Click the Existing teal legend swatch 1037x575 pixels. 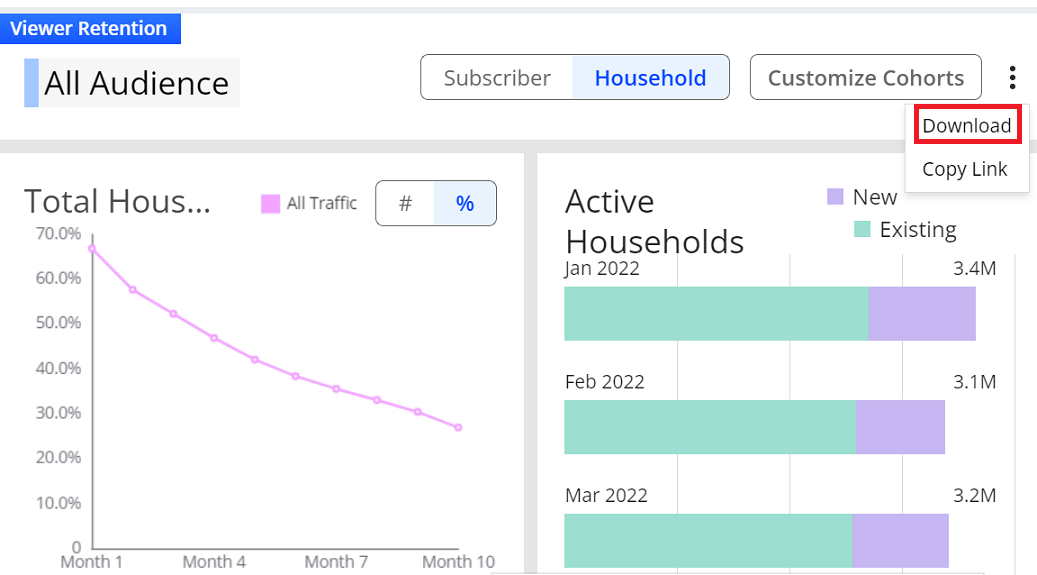(862, 229)
